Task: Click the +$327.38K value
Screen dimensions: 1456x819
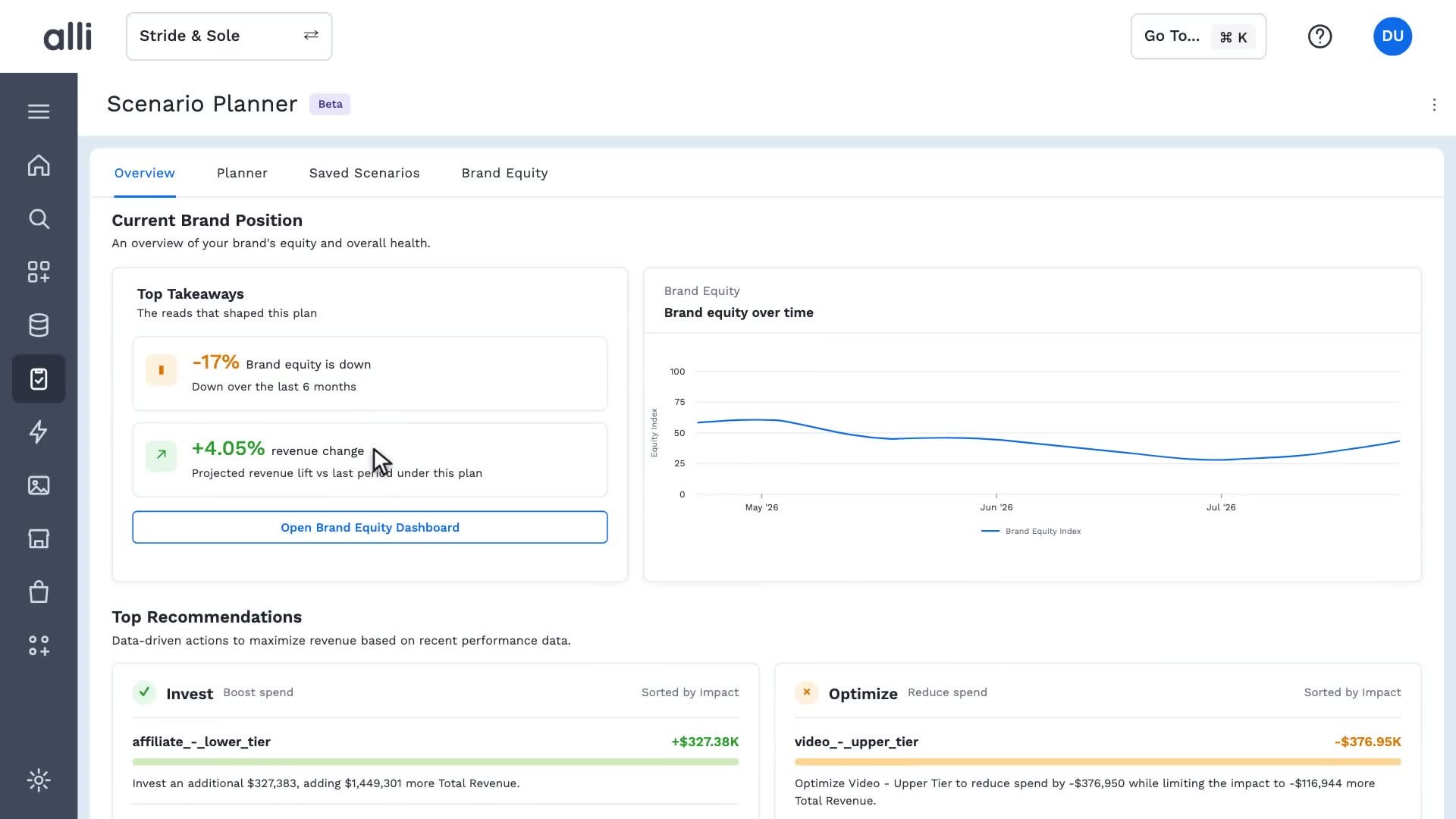Action: [x=704, y=742]
